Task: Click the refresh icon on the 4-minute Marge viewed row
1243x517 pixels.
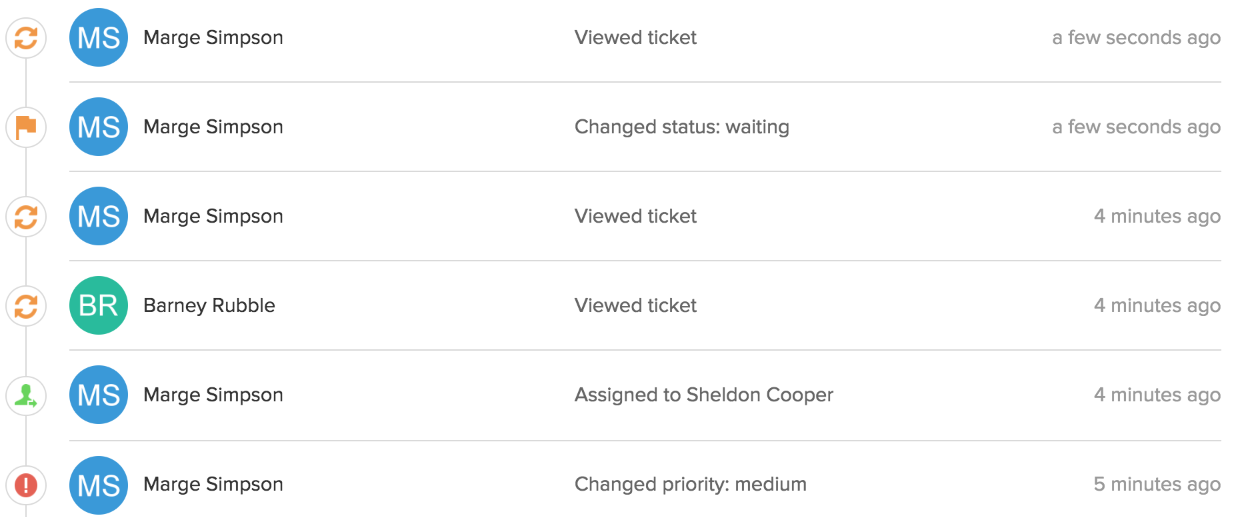Action: point(26,217)
